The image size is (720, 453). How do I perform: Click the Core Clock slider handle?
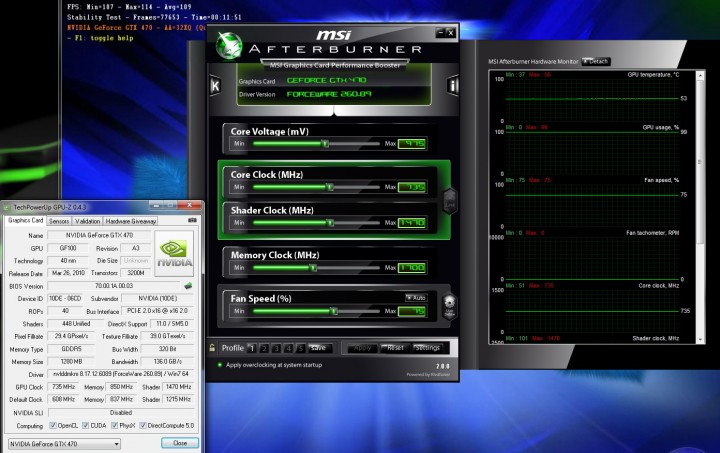point(330,187)
